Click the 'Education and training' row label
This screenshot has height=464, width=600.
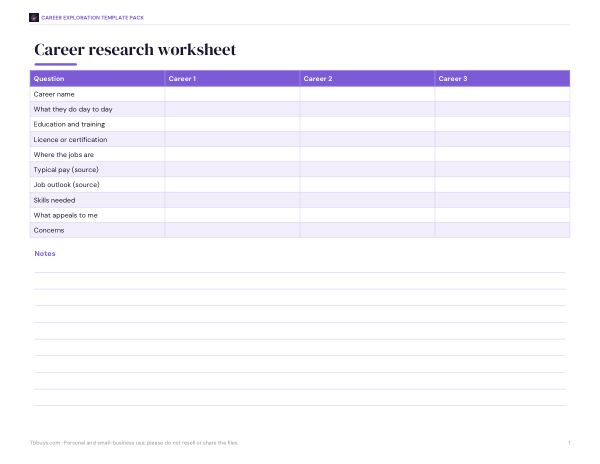69,124
